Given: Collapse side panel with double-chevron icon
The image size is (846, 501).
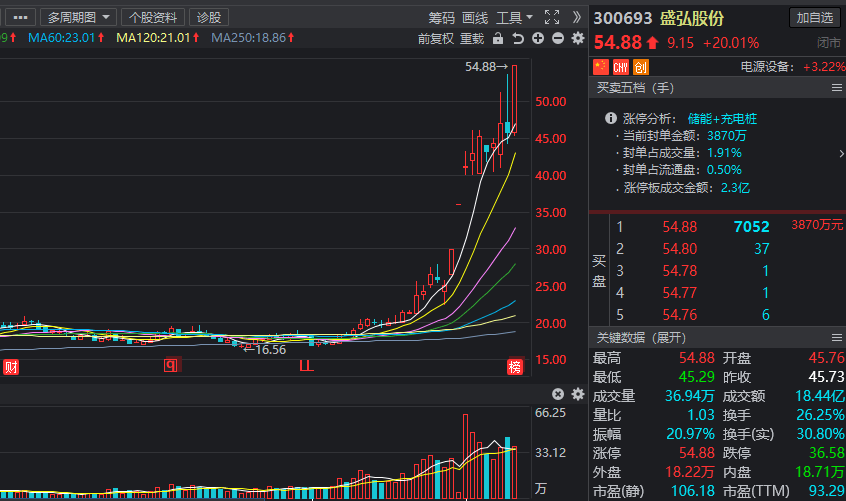Looking at the screenshot, I should point(577,17).
